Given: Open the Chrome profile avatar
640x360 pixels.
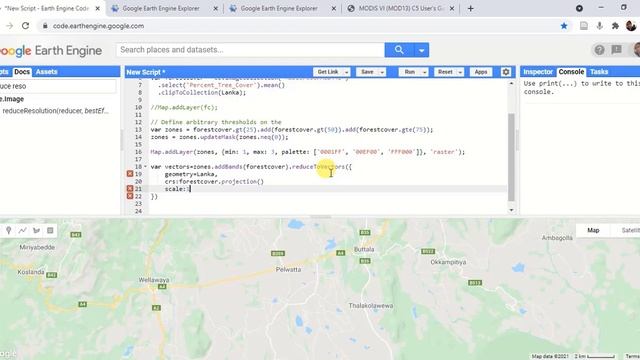Looking at the screenshot, I should coord(631,26).
